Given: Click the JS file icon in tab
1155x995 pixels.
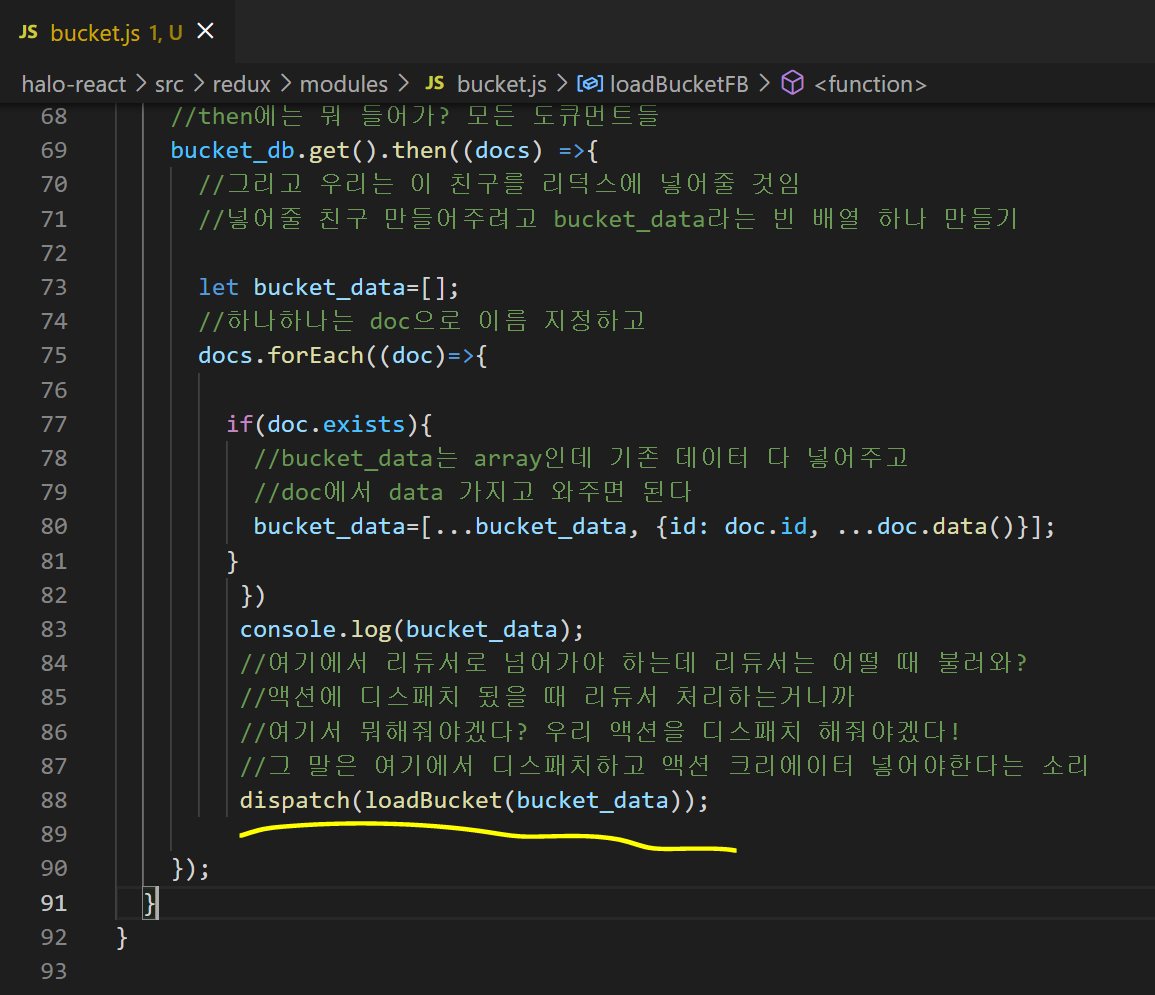Looking at the screenshot, I should click(28, 32).
